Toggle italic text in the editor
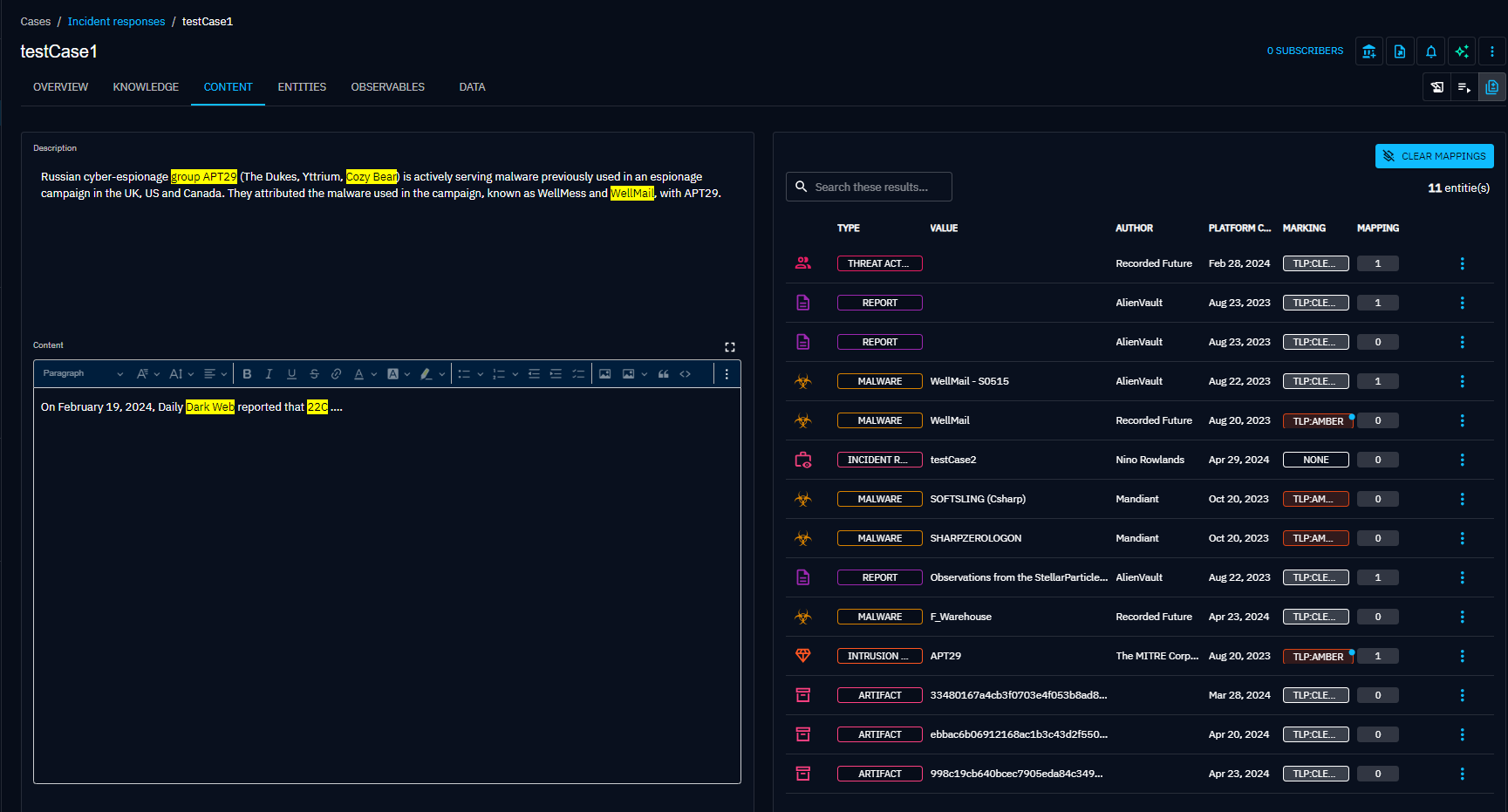This screenshot has height=812, width=1508. (269, 374)
